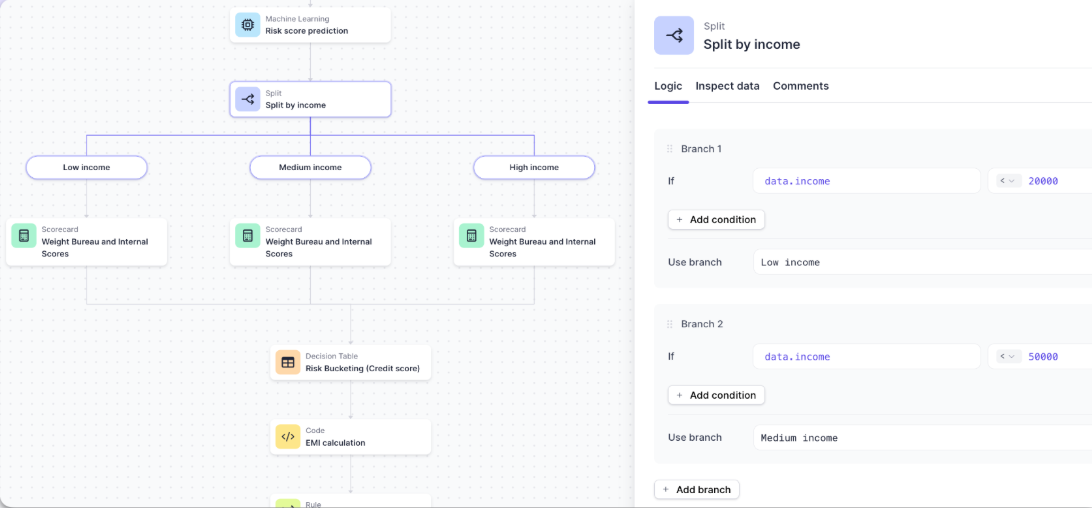Select the EMI calculation node
This screenshot has width=1092, height=508.
[x=350, y=436]
